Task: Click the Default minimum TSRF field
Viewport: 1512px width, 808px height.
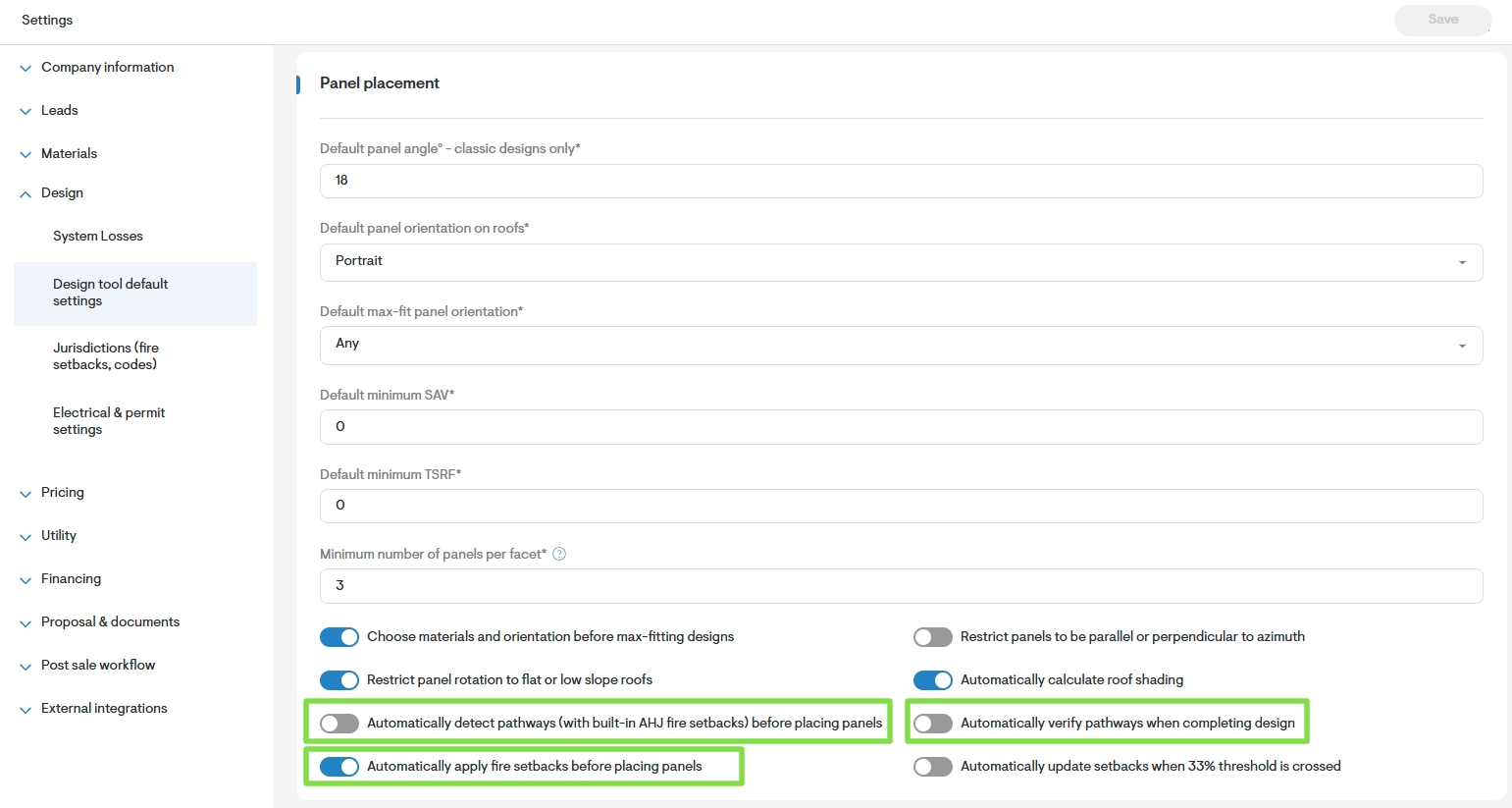Action: pos(901,506)
